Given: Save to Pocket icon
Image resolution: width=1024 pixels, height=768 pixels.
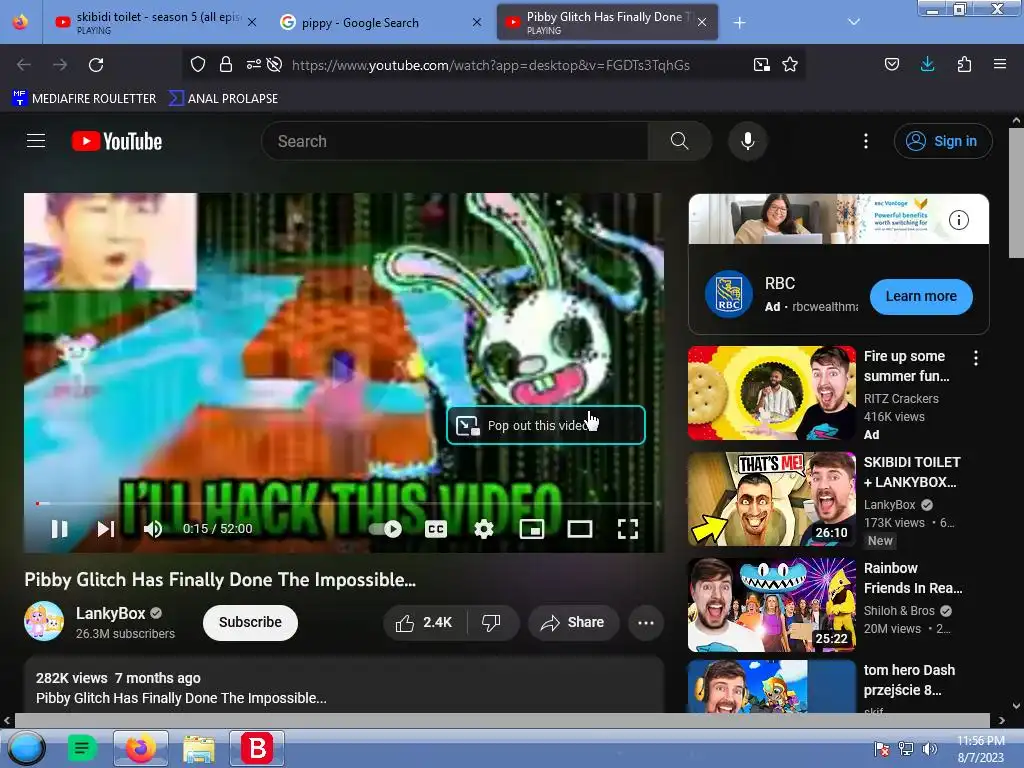Looking at the screenshot, I should click(891, 64).
